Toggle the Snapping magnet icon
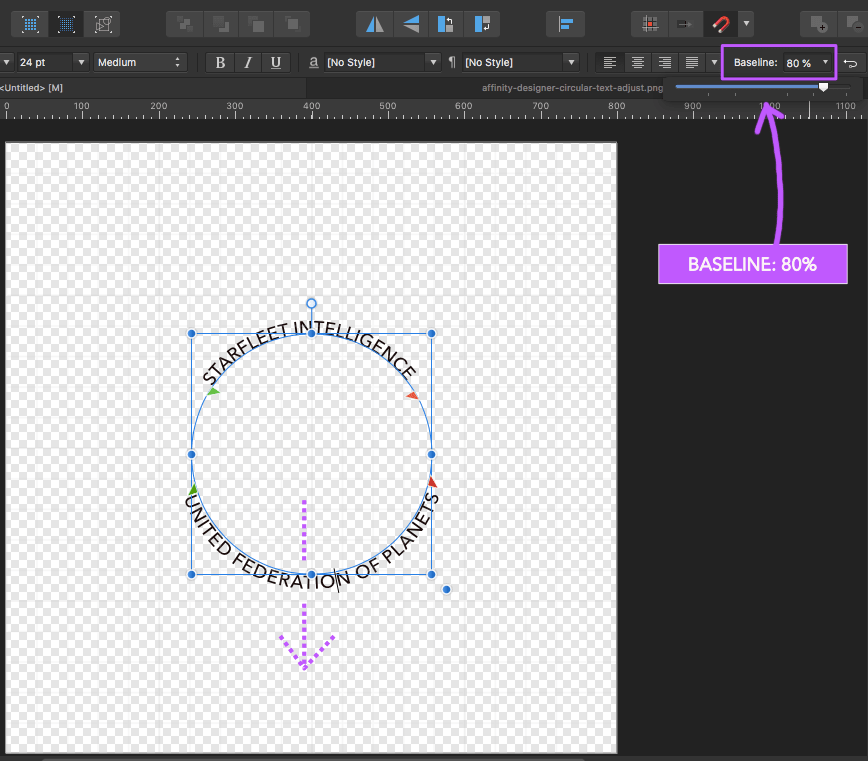This screenshot has width=868, height=761. point(719,23)
